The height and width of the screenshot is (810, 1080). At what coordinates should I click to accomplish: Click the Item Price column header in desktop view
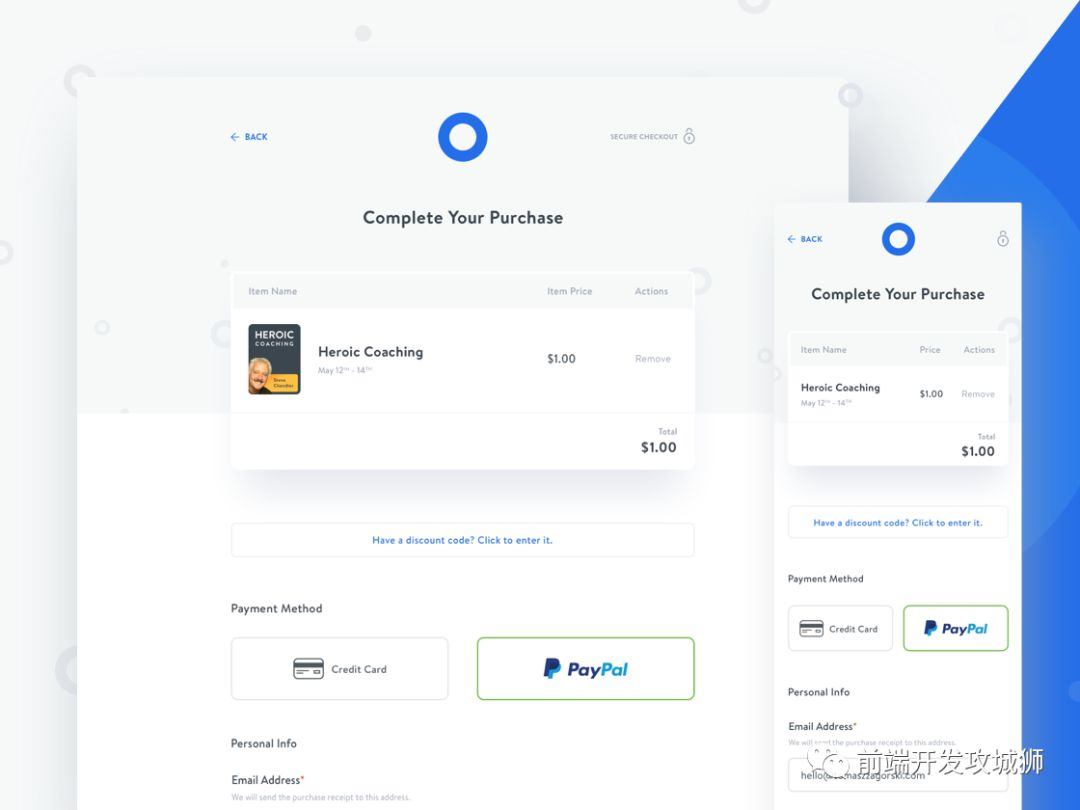click(x=570, y=291)
